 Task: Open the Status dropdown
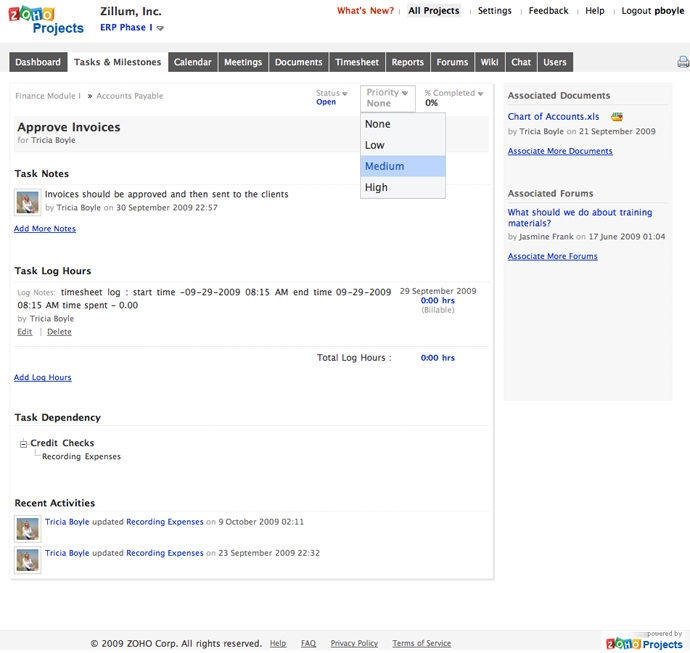(x=332, y=93)
